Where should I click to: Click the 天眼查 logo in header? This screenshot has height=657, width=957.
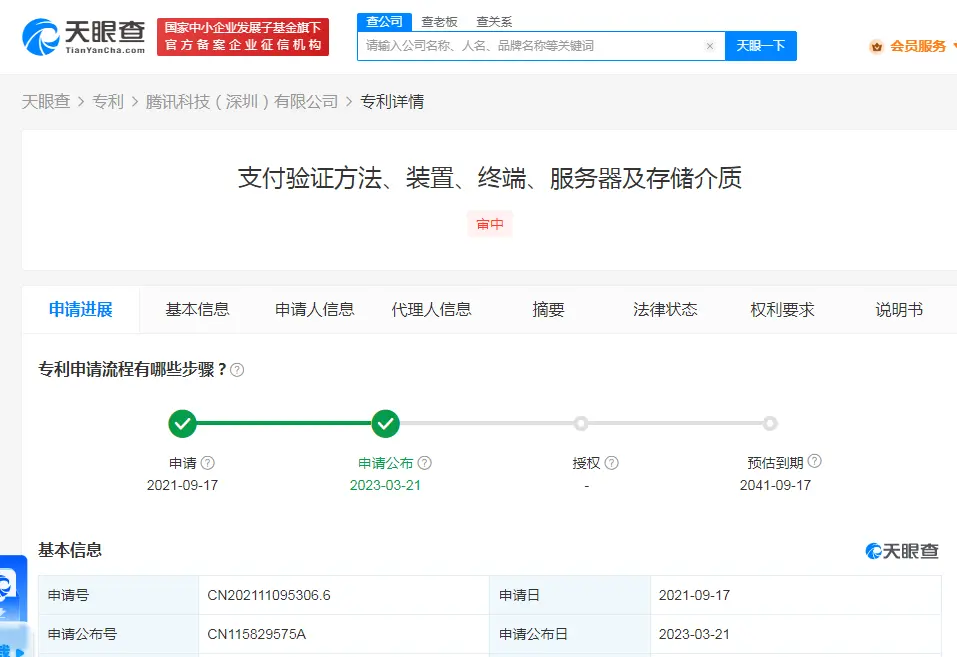tap(83, 37)
